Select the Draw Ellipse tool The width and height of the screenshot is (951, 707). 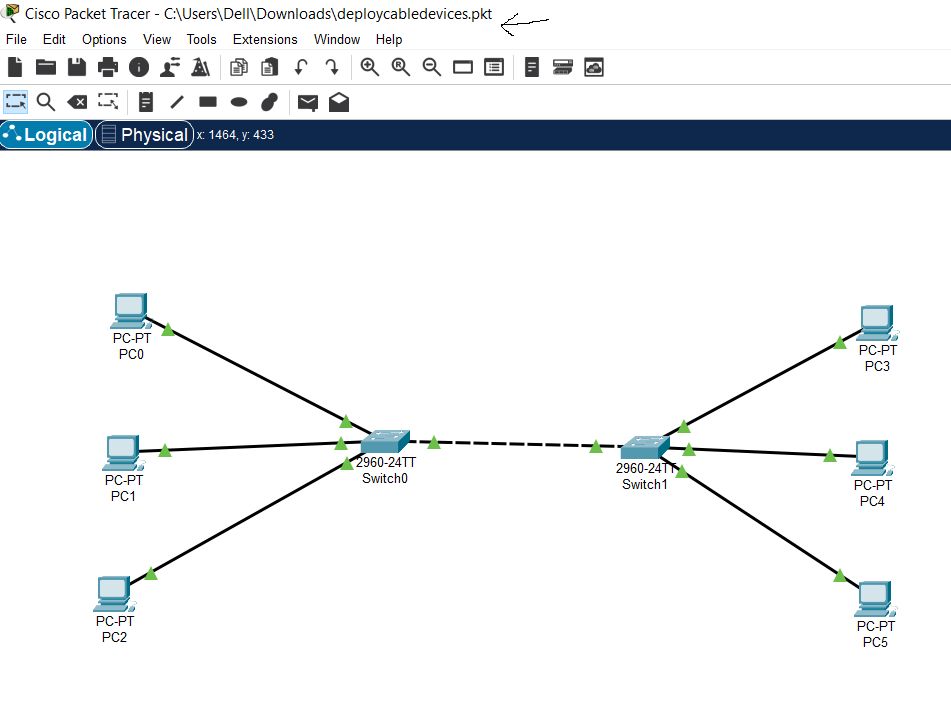click(238, 101)
